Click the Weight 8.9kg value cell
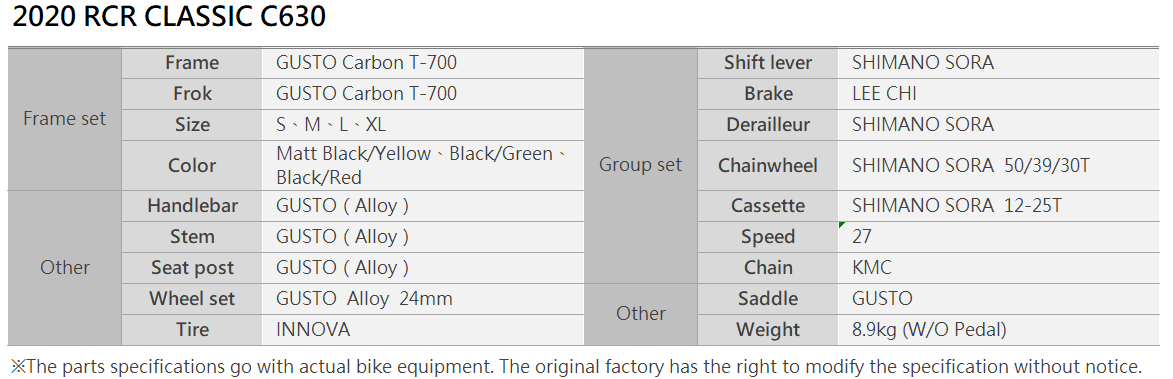 [998, 330]
